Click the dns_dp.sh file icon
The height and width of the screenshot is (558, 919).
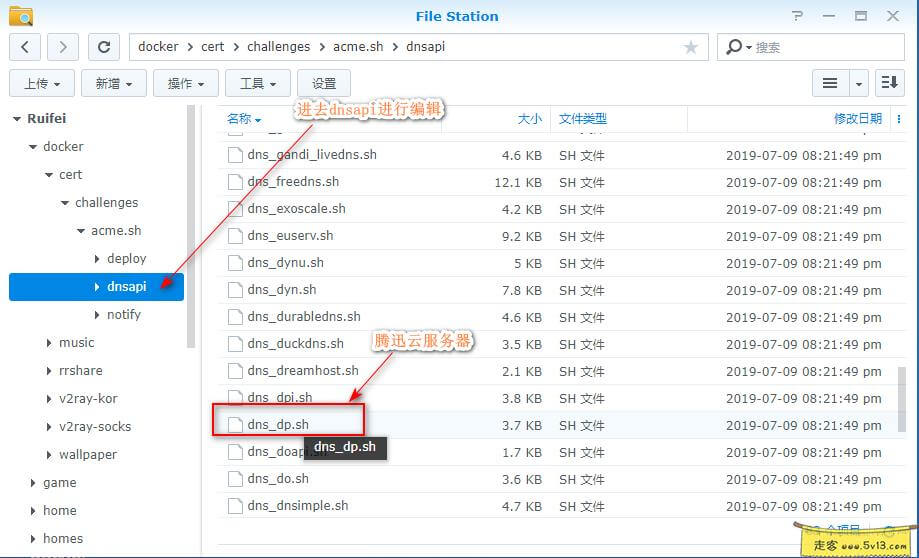click(x=235, y=425)
